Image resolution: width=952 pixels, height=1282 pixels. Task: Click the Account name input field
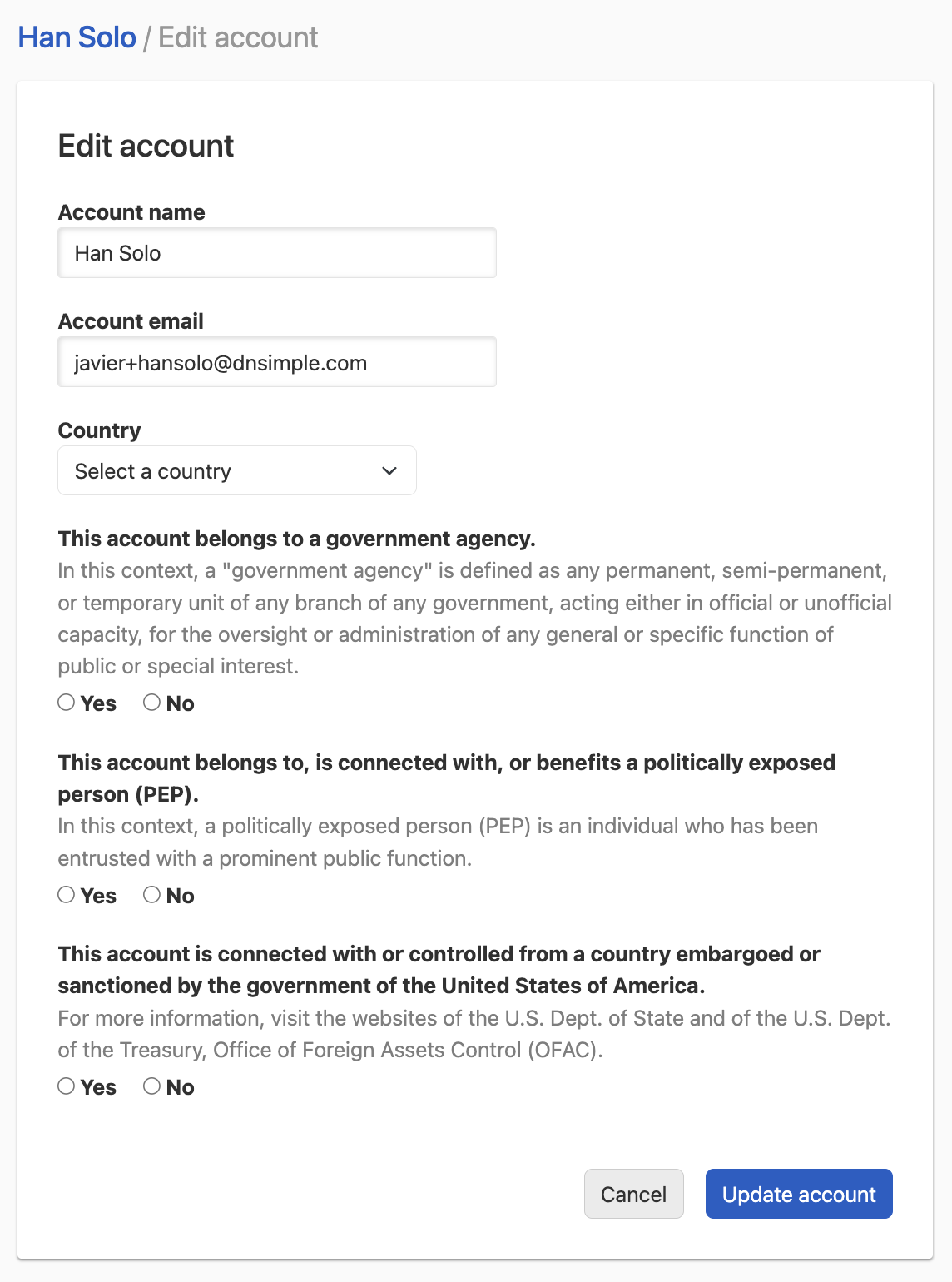coord(276,252)
